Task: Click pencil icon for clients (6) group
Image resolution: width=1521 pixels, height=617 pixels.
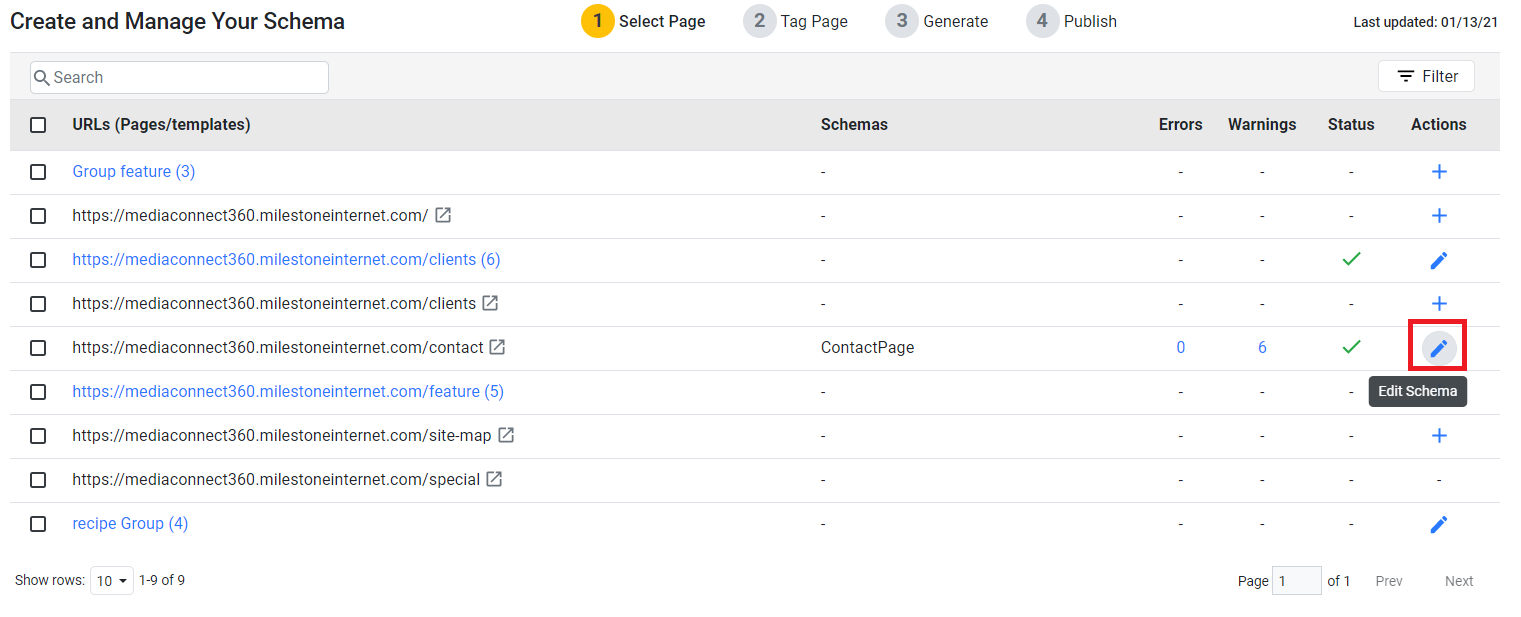Action: (1439, 260)
